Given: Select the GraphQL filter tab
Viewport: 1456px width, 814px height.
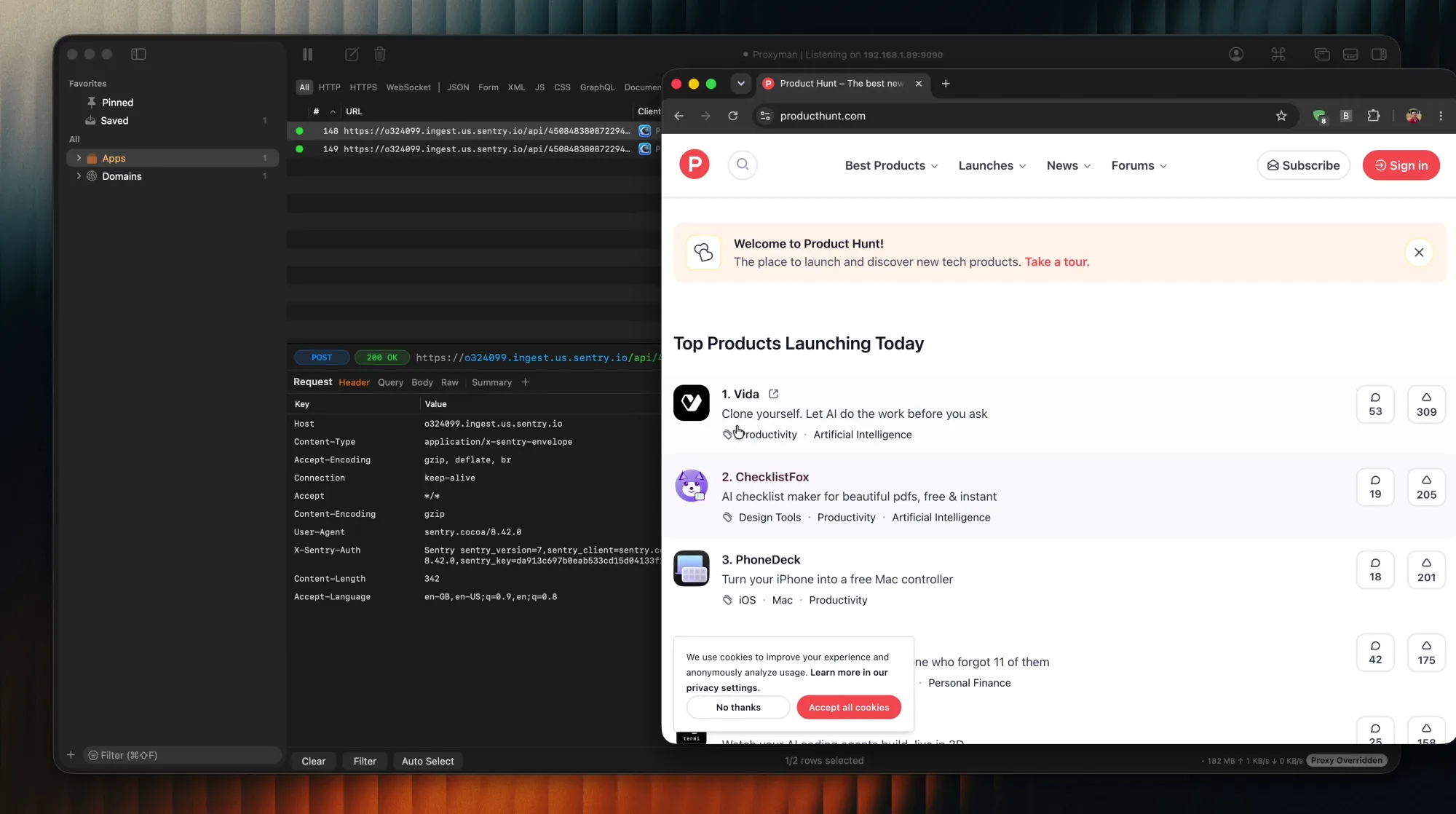Looking at the screenshot, I should click(x=597, y=87).
